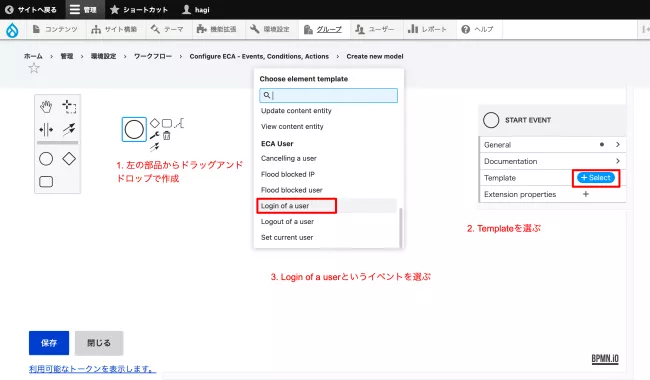Go to 管理 breadcrumb link
This screenshot has height=380, width=650.
[x=67, y=56]
